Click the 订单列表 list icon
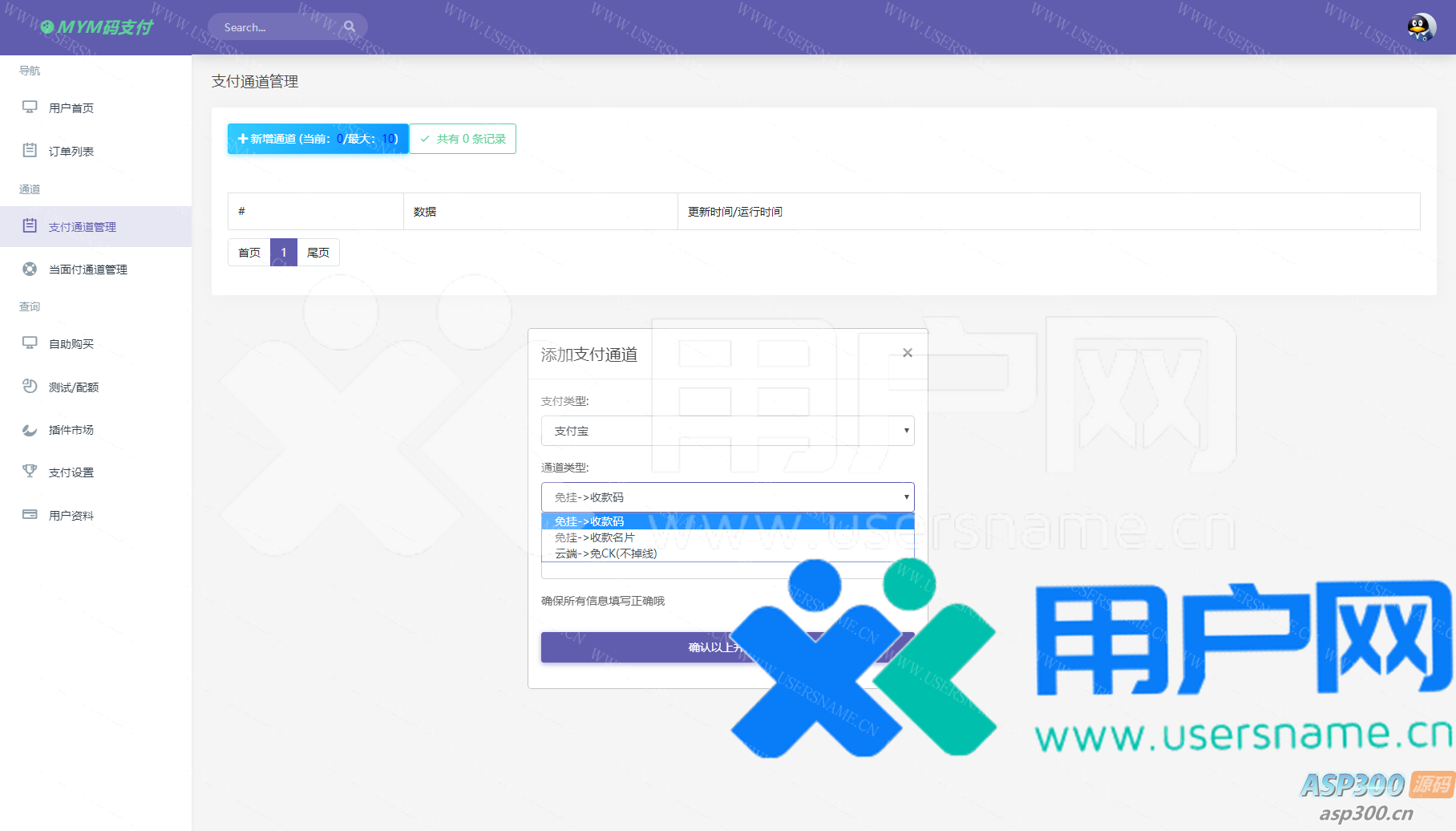The image size is (1456, 831). click(30, 150)
